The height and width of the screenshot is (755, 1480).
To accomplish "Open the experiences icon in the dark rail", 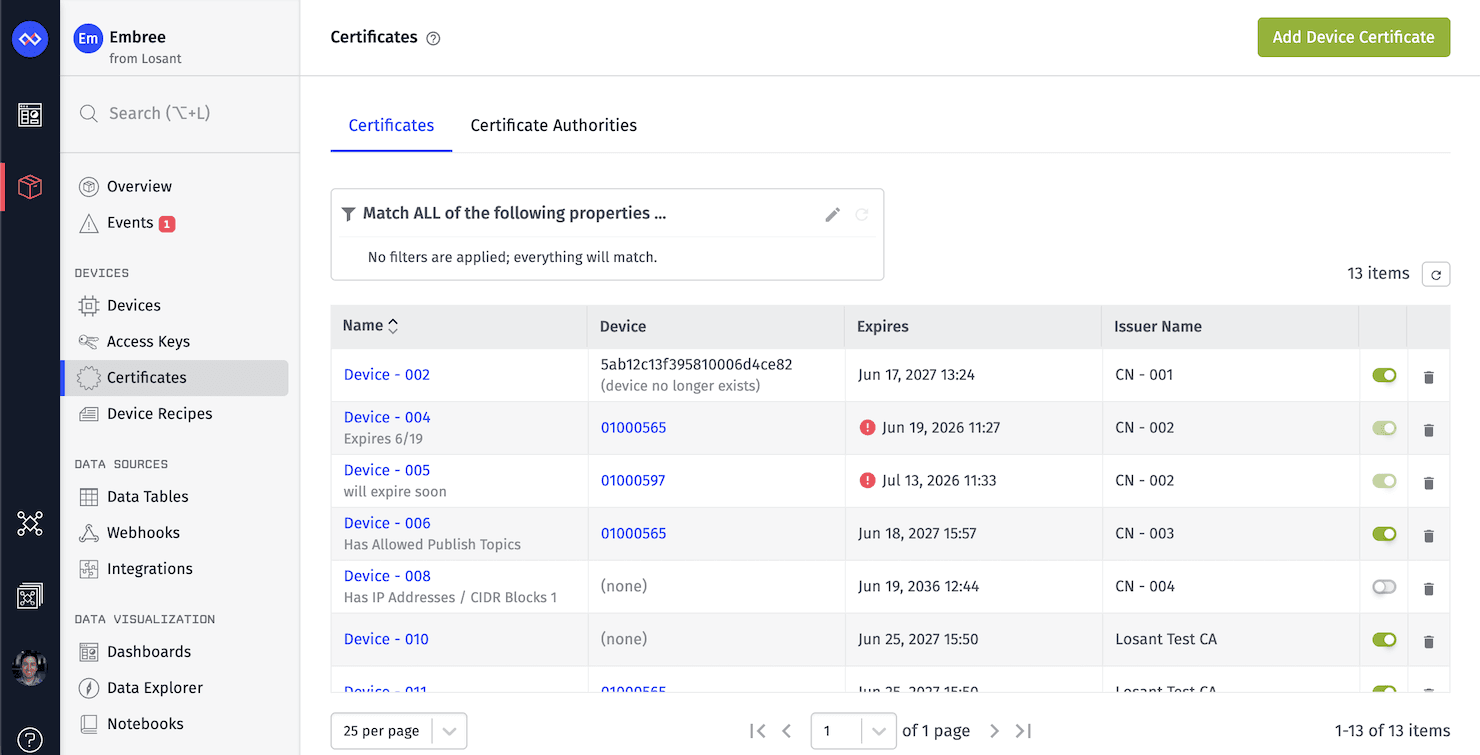I will click(x=30, y=597).
